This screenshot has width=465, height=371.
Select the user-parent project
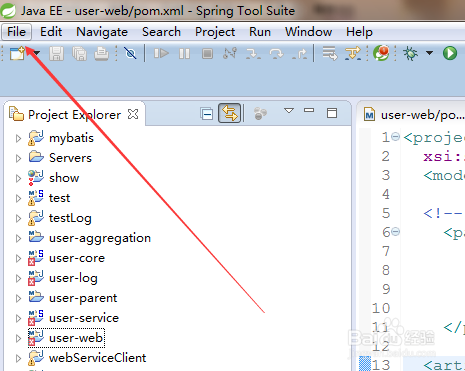[x=83, y=298]
